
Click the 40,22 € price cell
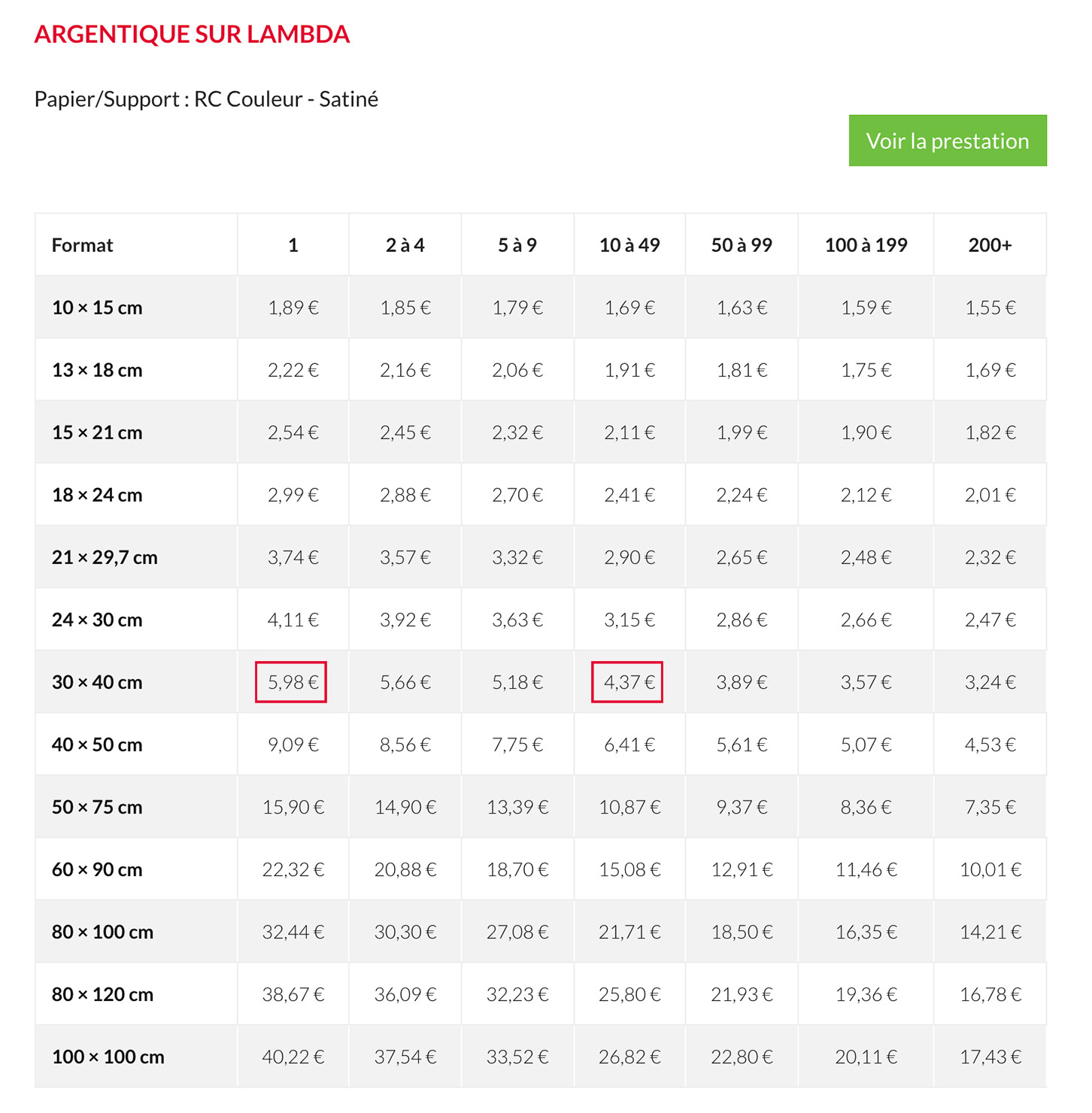293,1057
